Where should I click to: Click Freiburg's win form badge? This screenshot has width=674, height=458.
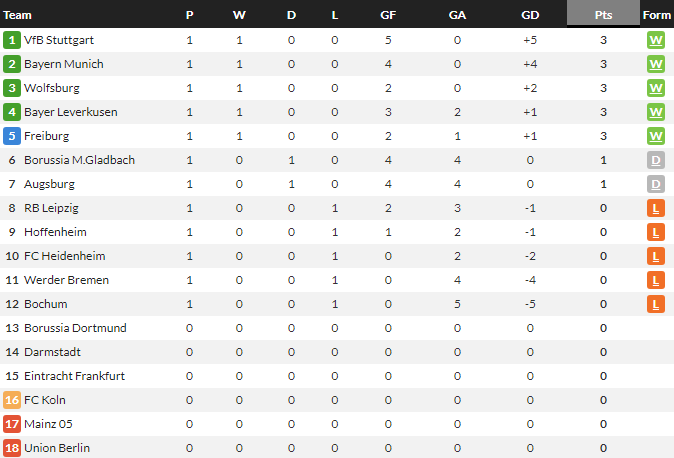[x=656, y=136]
